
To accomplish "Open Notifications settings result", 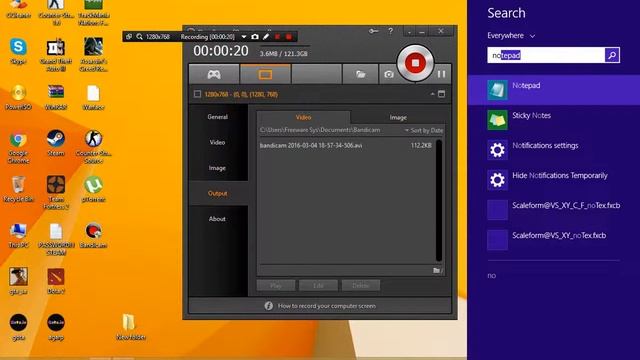I will coord(554,149).
